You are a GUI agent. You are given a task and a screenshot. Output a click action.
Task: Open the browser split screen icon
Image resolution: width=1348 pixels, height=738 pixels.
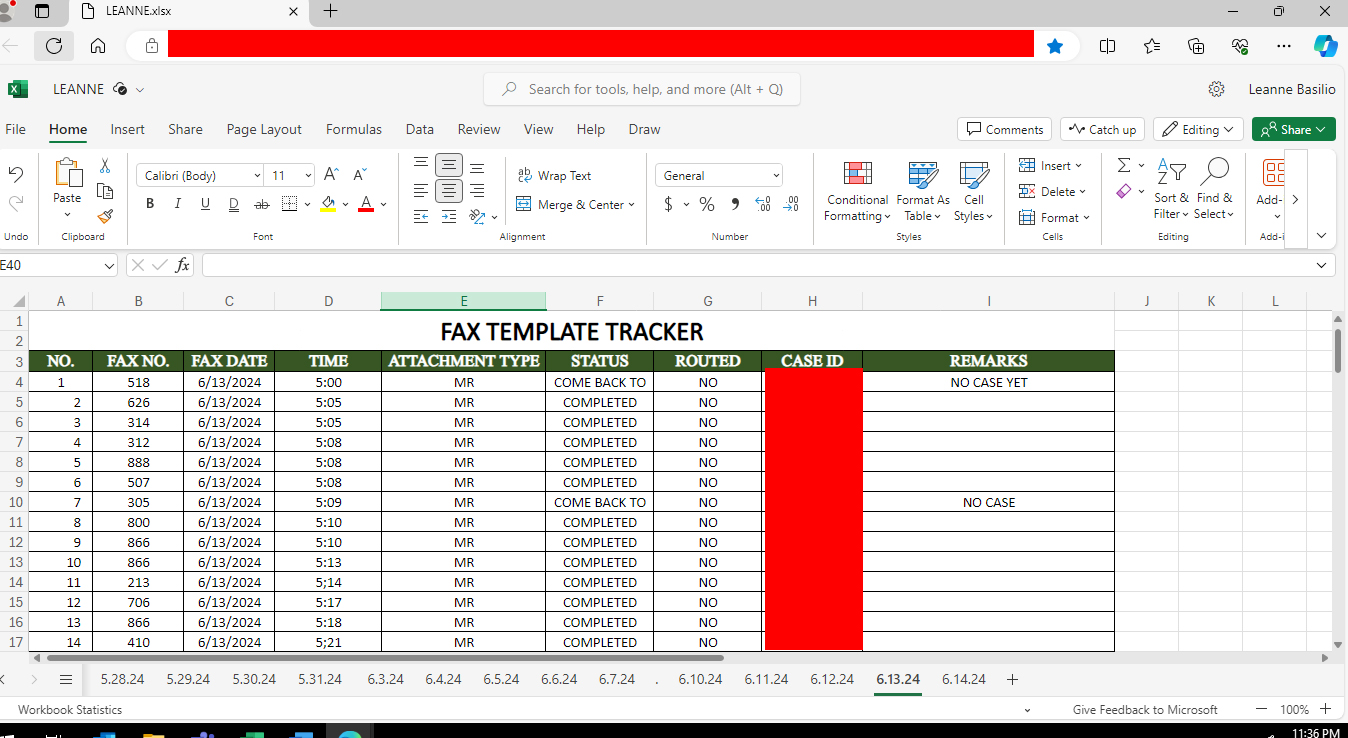tap(1107, 46)
